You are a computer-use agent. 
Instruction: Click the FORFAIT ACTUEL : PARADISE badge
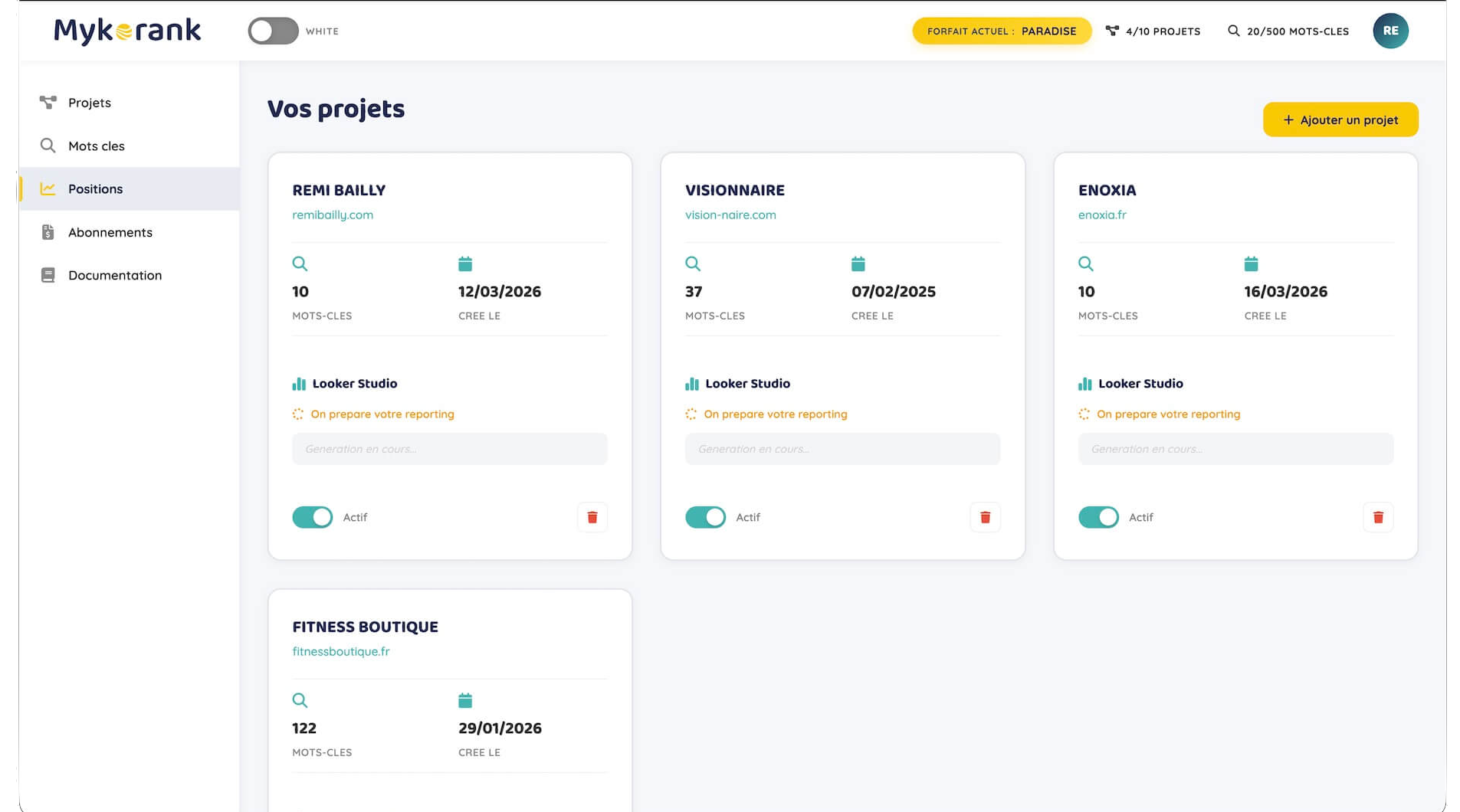[x=1001, y=31]
